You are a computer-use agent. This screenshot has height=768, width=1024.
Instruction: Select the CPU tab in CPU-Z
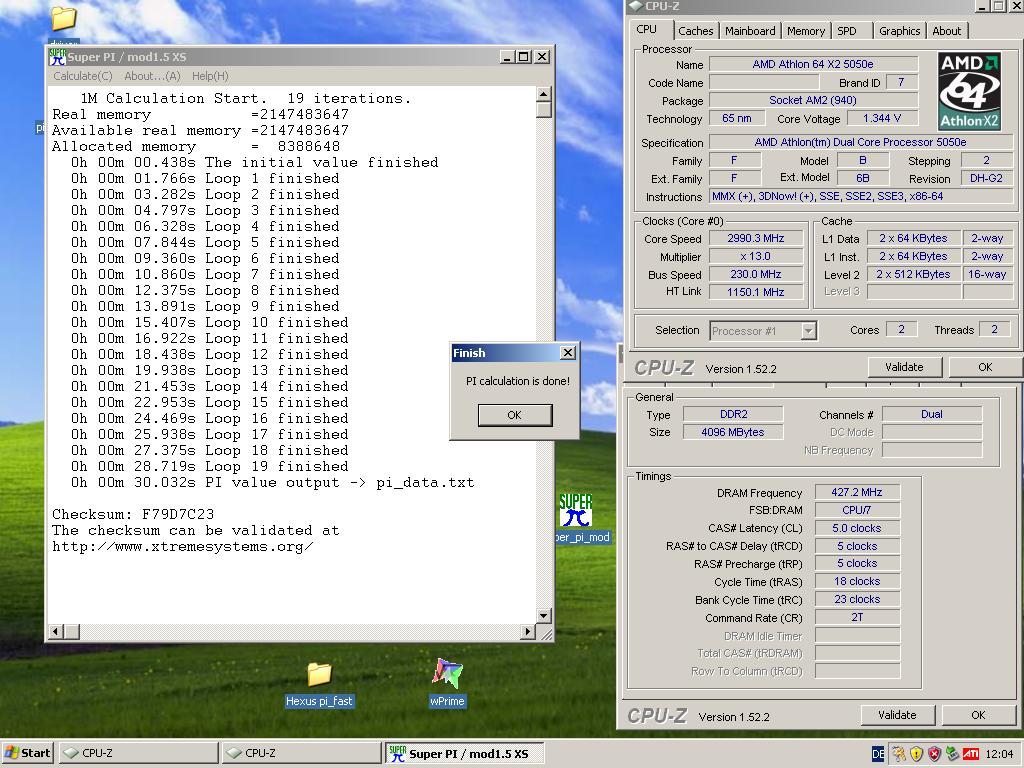click(647, 29)
